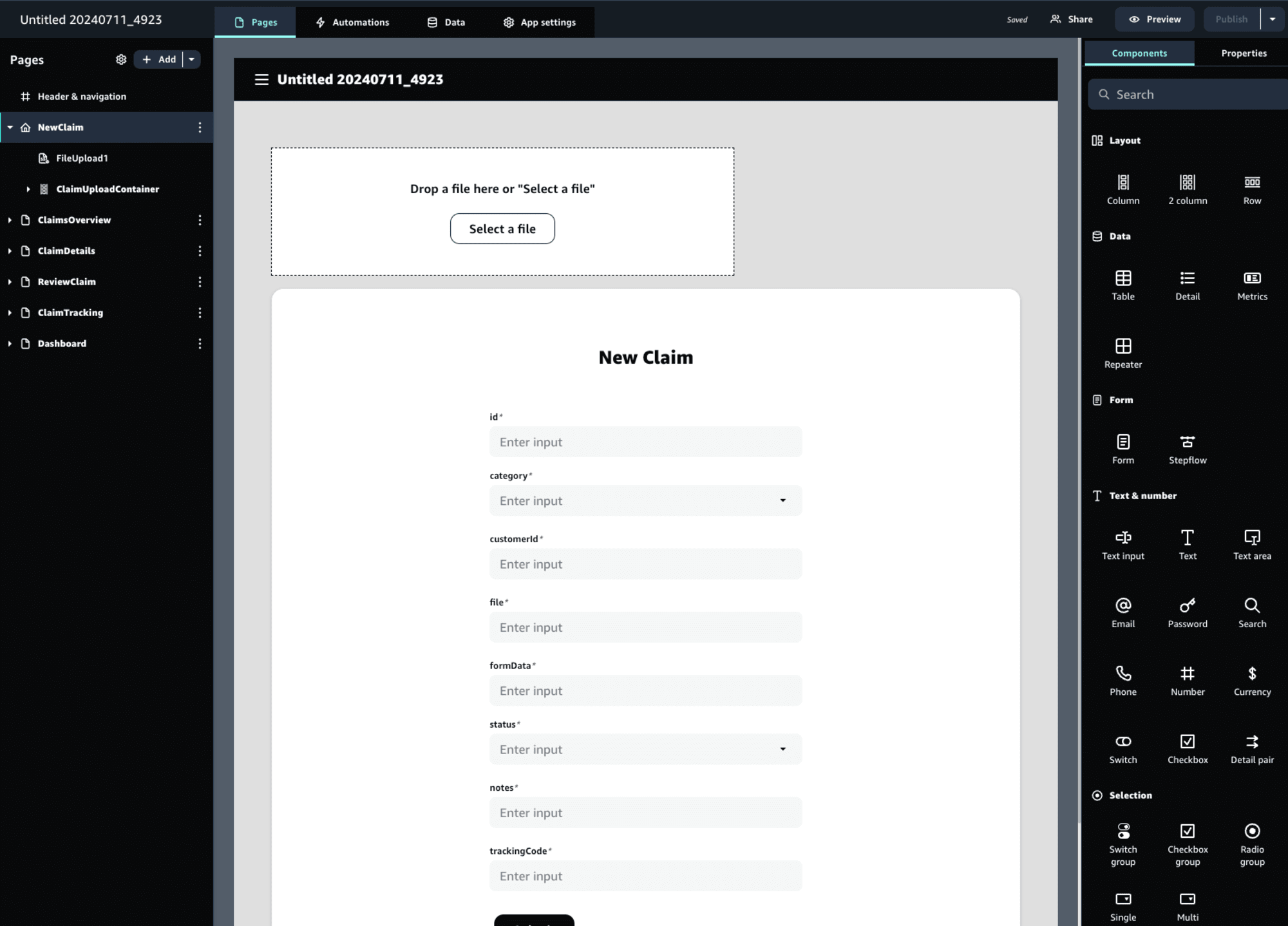1288x926 pixels.
Task: Click the Publish button
Action: [1231, 19]
